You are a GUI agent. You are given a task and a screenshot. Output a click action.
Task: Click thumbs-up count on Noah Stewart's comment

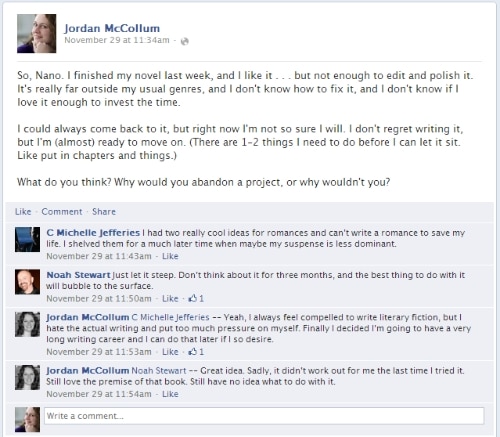tap(196, 298)
